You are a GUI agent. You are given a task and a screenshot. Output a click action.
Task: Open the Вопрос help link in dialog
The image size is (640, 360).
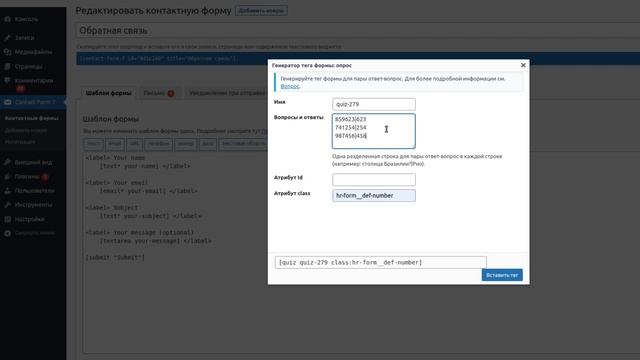click(x=290, y=86)
